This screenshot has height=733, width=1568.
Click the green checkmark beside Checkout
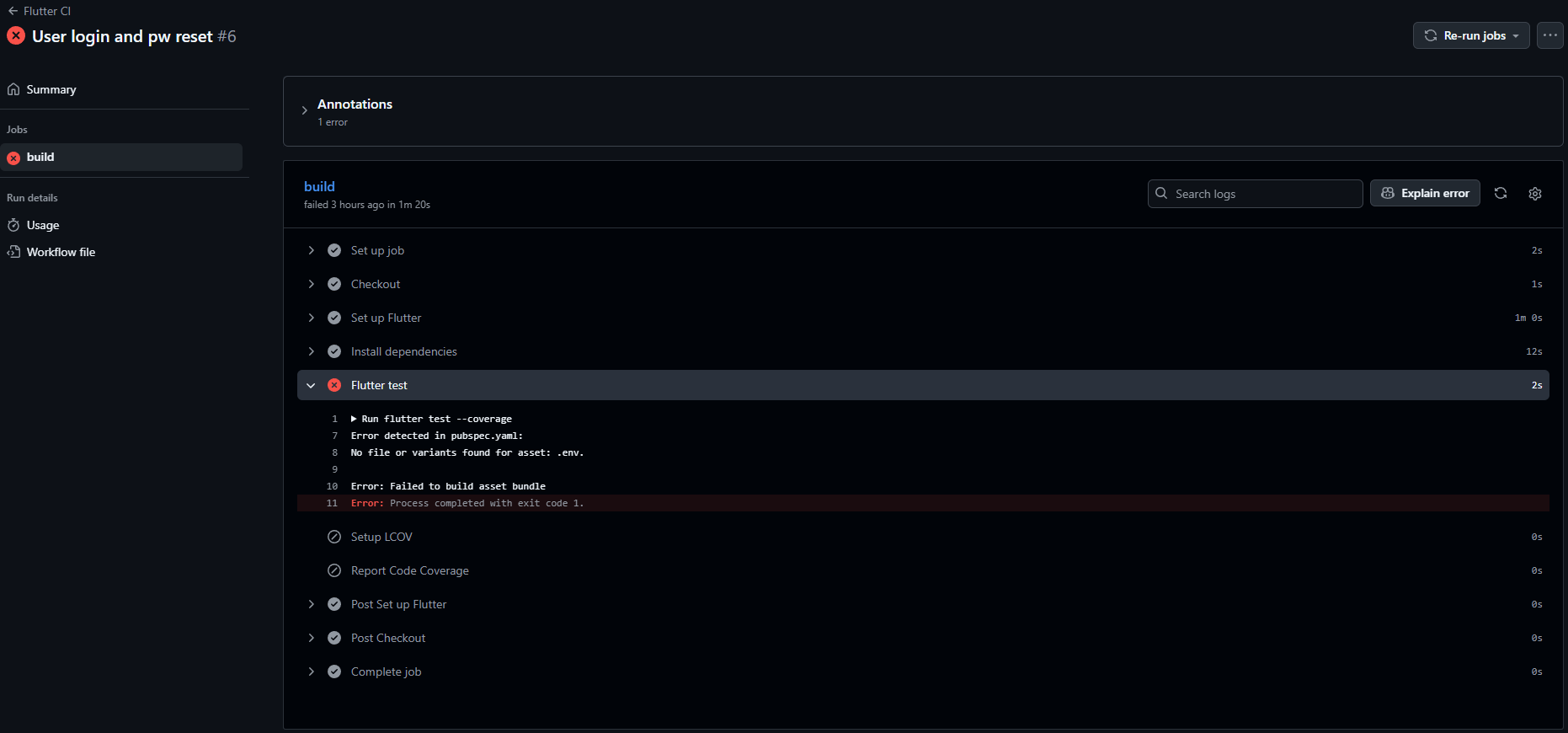[x=334, y=284]
